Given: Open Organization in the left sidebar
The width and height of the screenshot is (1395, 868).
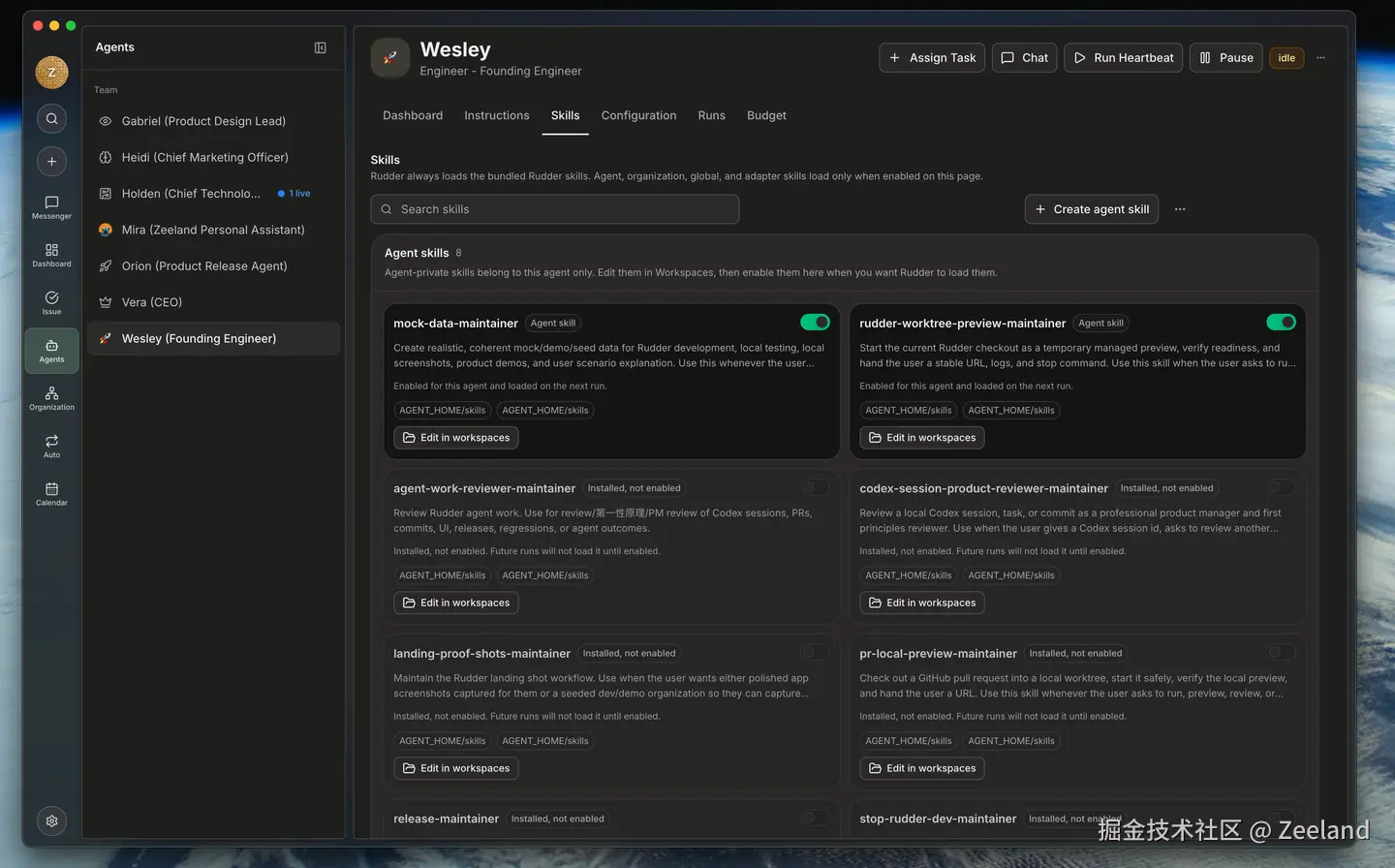Looking at the screenshot, I should (x=51, y=398).
